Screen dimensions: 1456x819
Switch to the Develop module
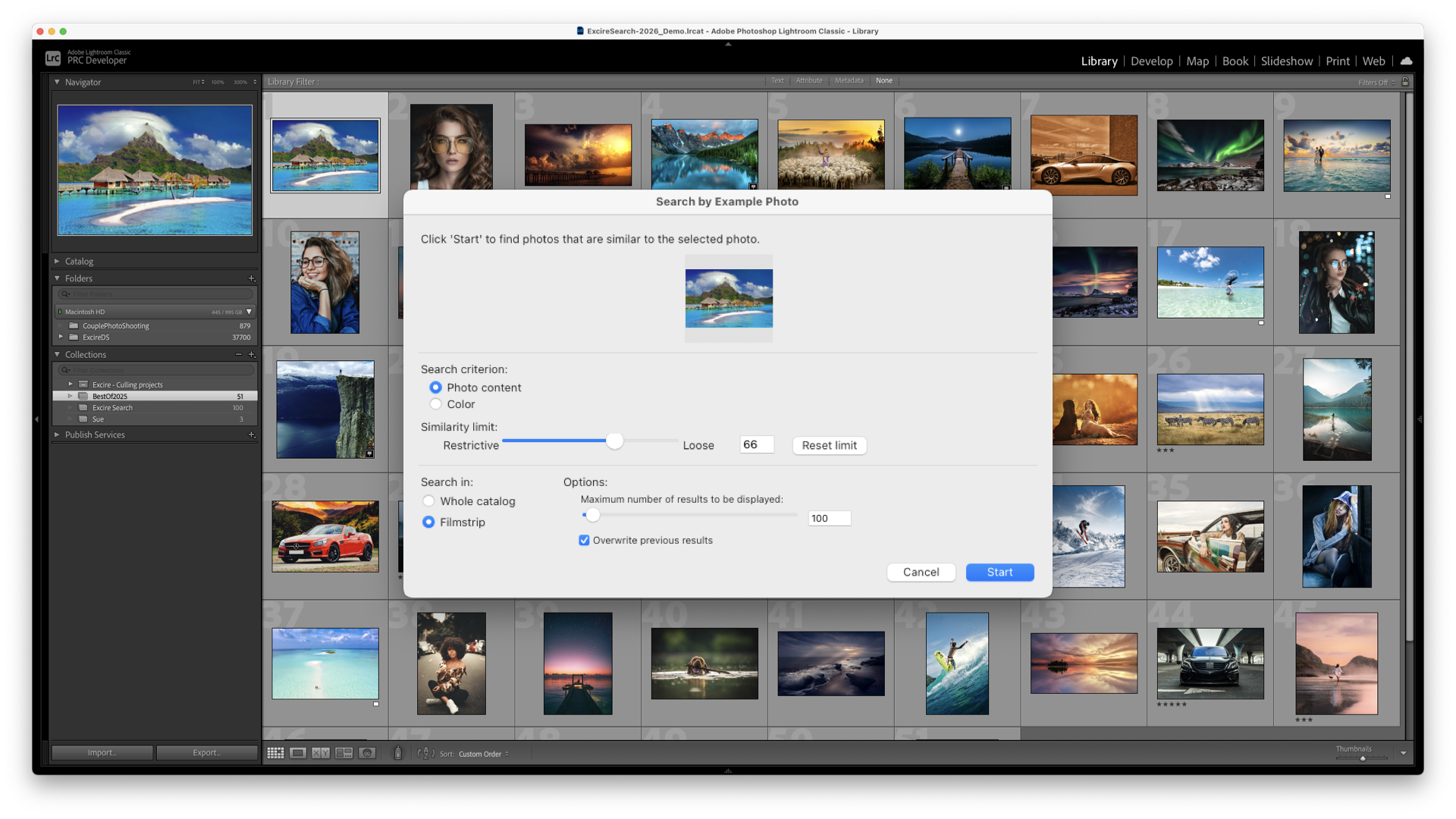[x=1151, y=61]
